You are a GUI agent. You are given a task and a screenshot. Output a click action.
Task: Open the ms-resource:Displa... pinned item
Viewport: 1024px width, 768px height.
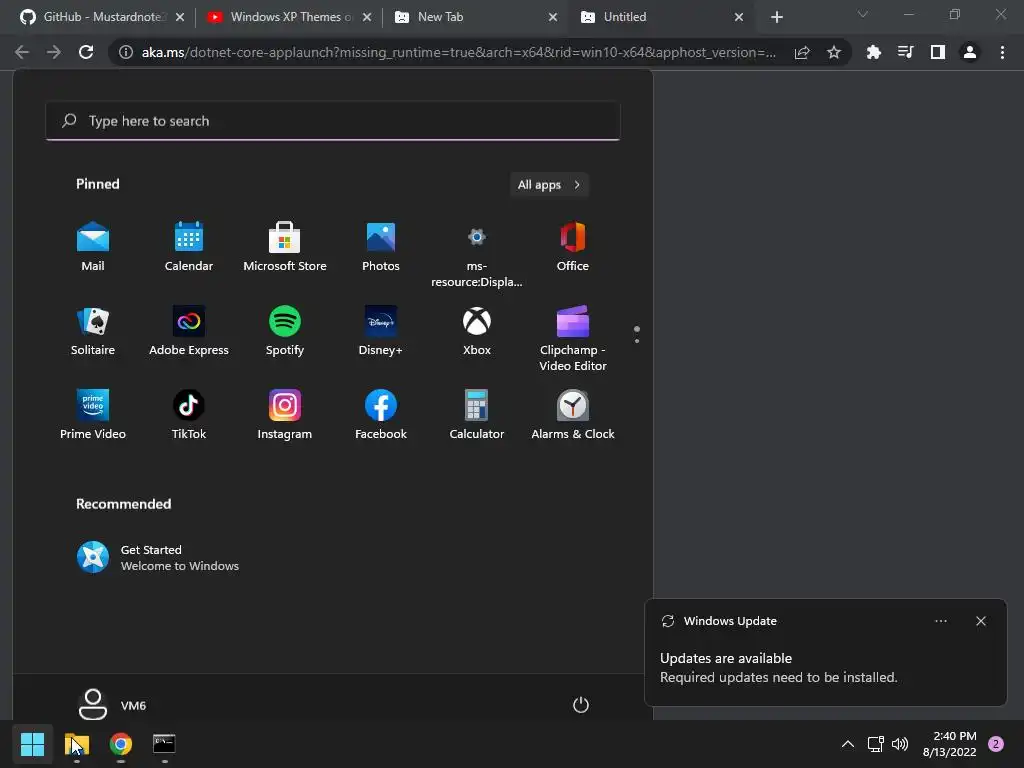pos(477,255)
